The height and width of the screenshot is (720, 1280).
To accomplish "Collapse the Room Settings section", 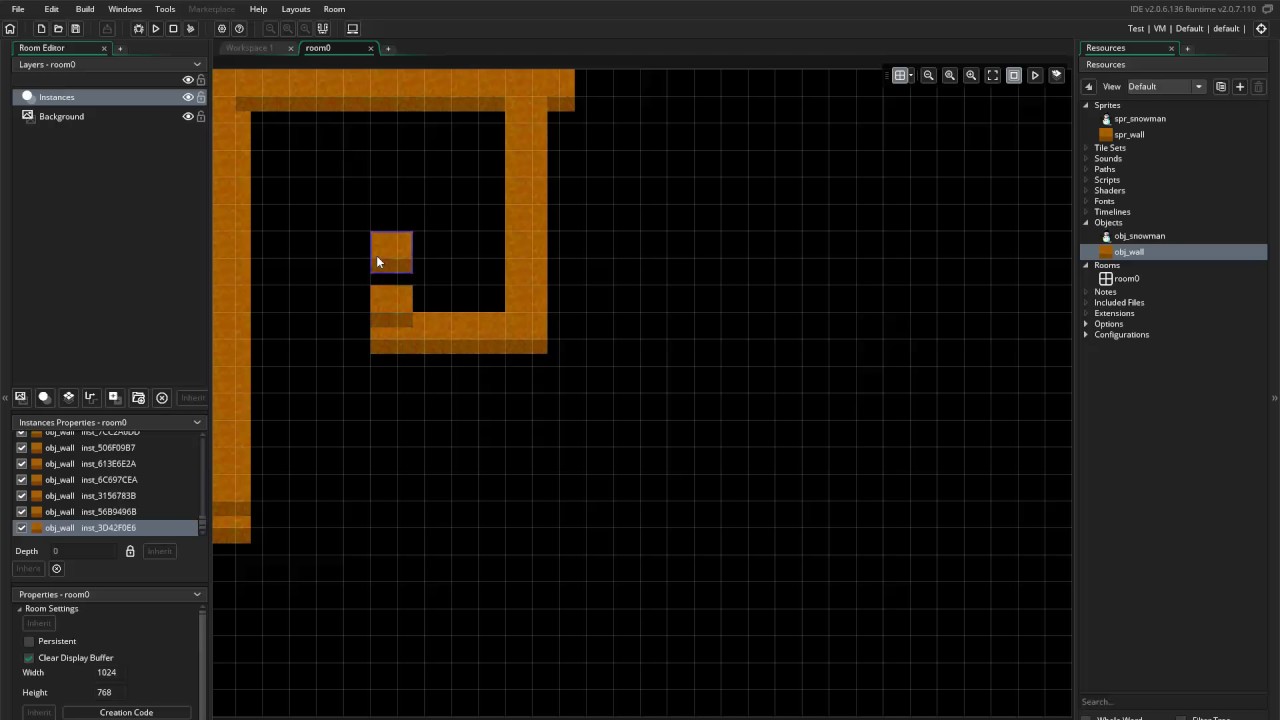I will [19, 609].
